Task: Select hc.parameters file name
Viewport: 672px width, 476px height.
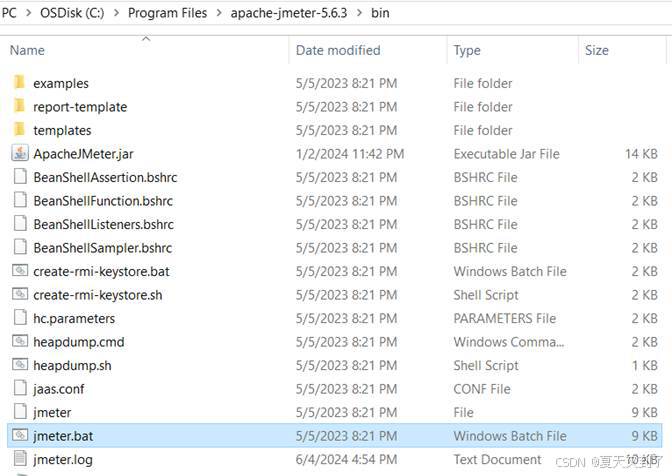Action: click(74, 319)
